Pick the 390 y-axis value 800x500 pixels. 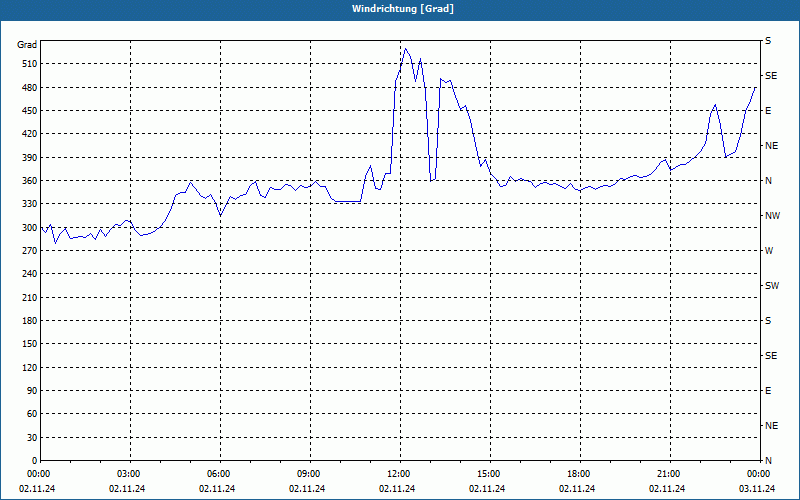(30, 157)
